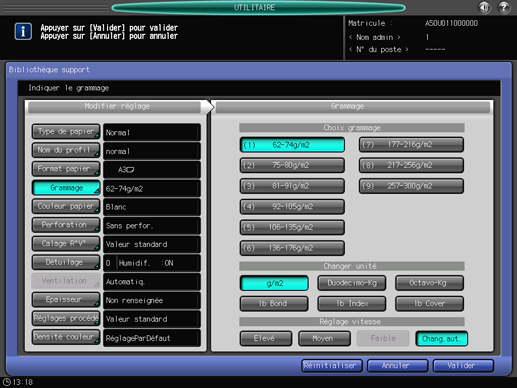Click the clock icon in the status bar
Image resolution: width=517 pixels, height=388 pixels.
click(x=6, y=382)
